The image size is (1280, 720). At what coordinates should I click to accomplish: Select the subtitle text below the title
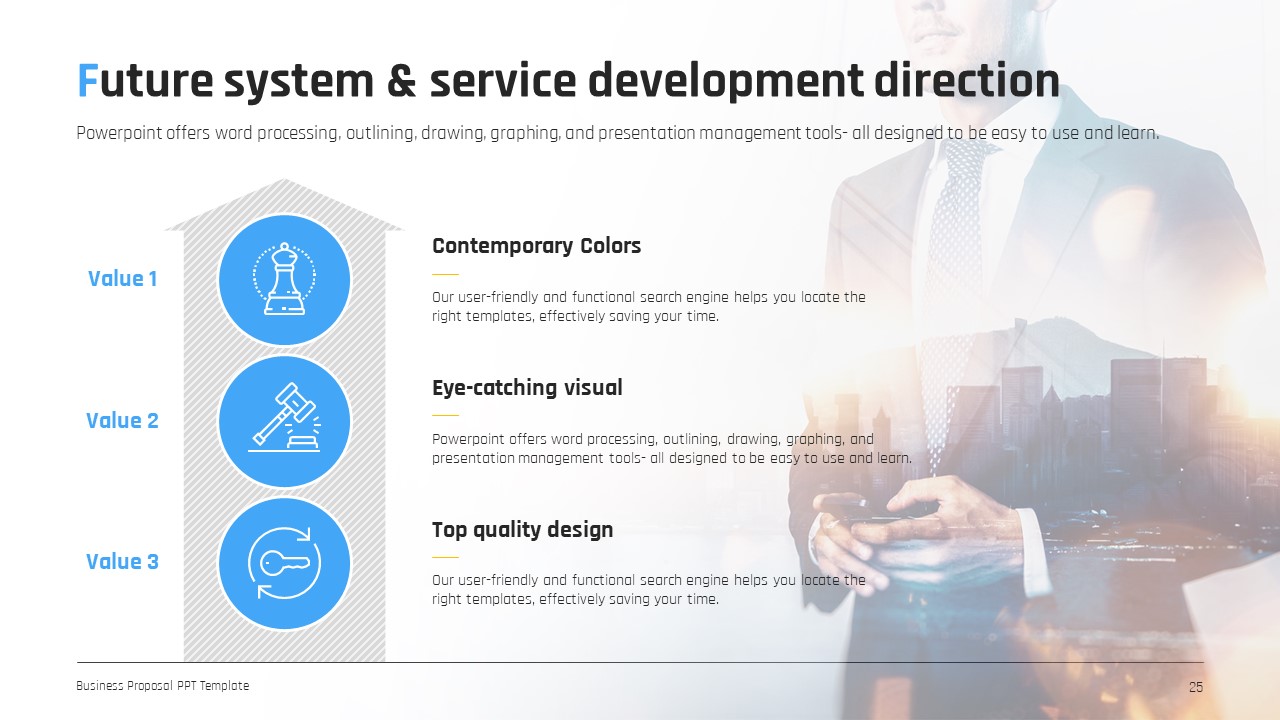click(617, 134)
